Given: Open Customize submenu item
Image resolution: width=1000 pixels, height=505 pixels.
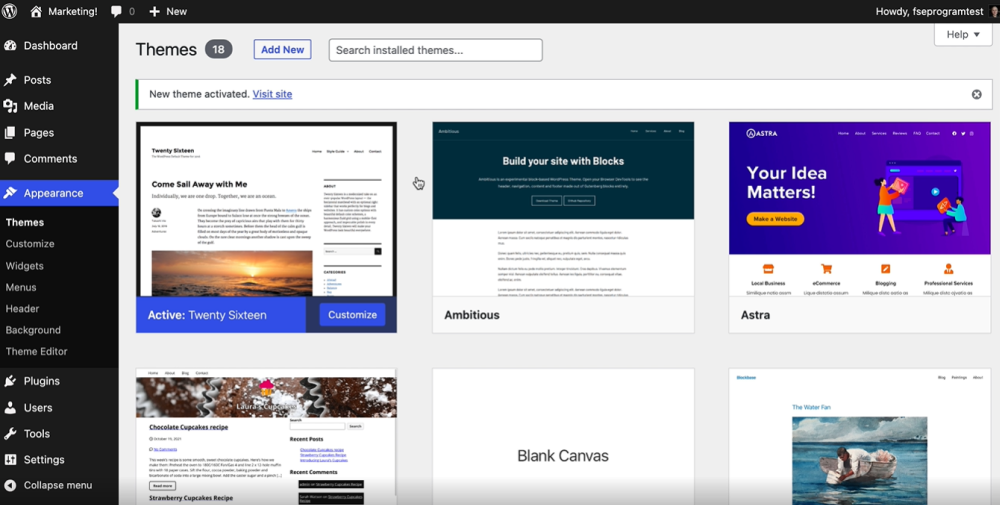Looking at the screenshot, I should 30,244.
